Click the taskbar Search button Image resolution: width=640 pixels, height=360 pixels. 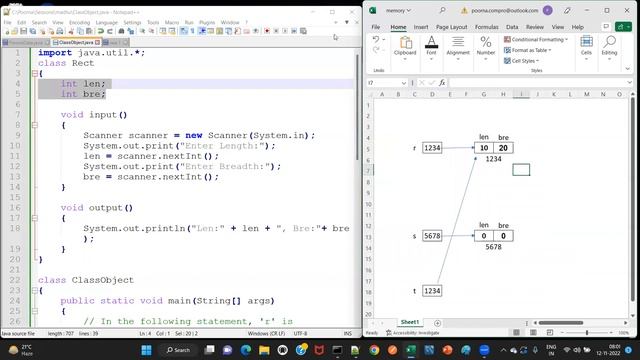[178, 350]
